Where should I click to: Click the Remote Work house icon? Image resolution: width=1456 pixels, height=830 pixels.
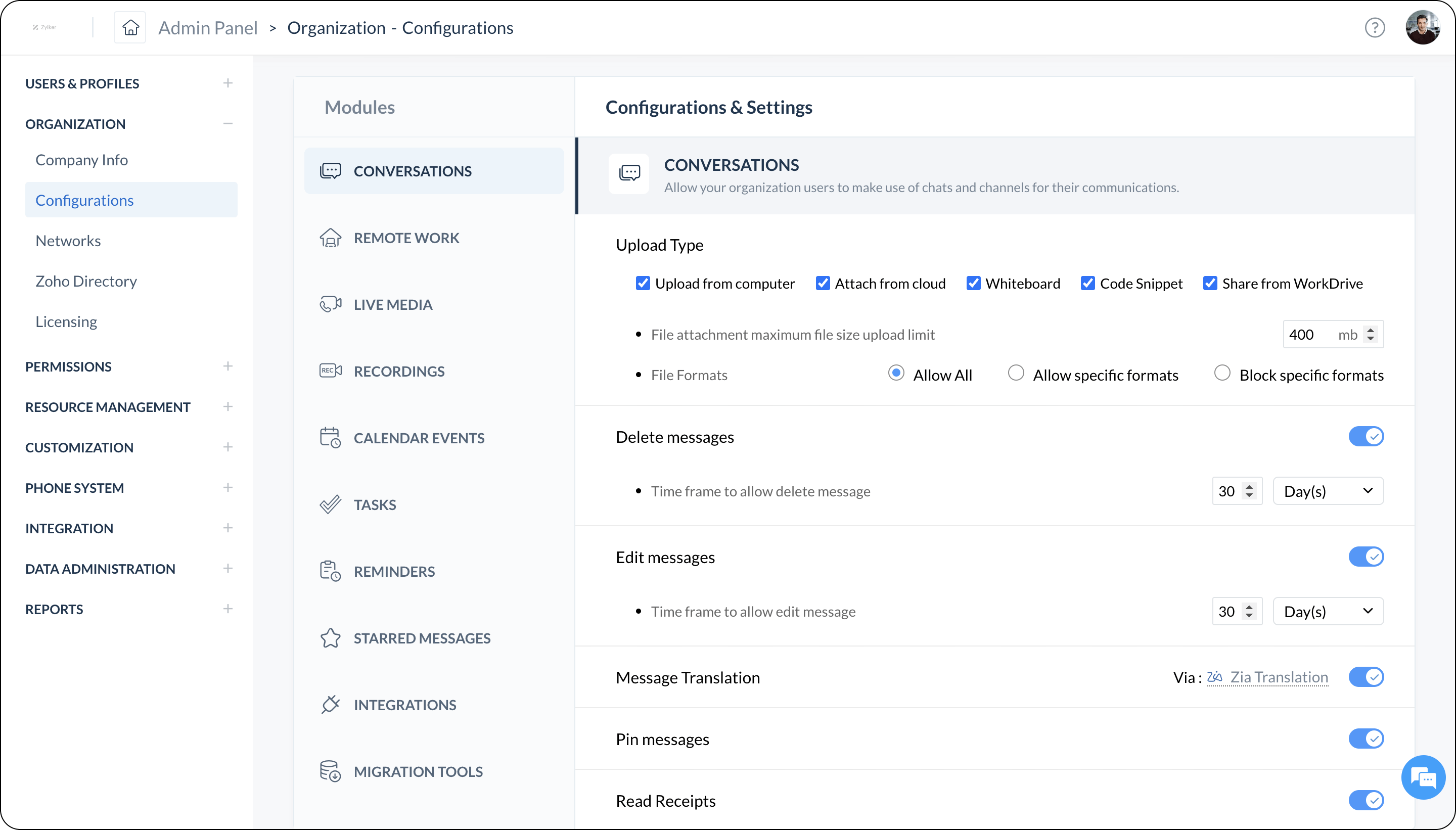[x=330, y=238]
